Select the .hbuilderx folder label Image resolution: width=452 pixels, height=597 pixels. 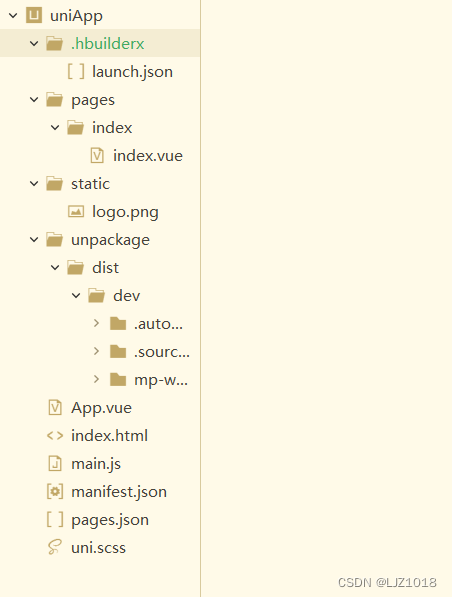tap(107, 43)
